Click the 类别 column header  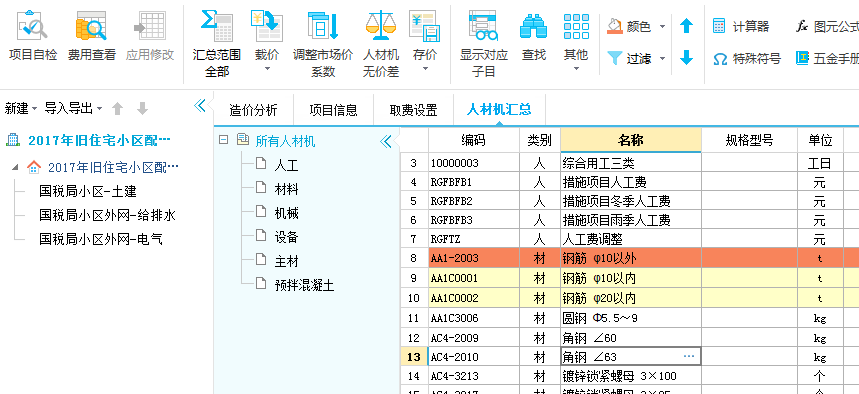click(540, 140)
